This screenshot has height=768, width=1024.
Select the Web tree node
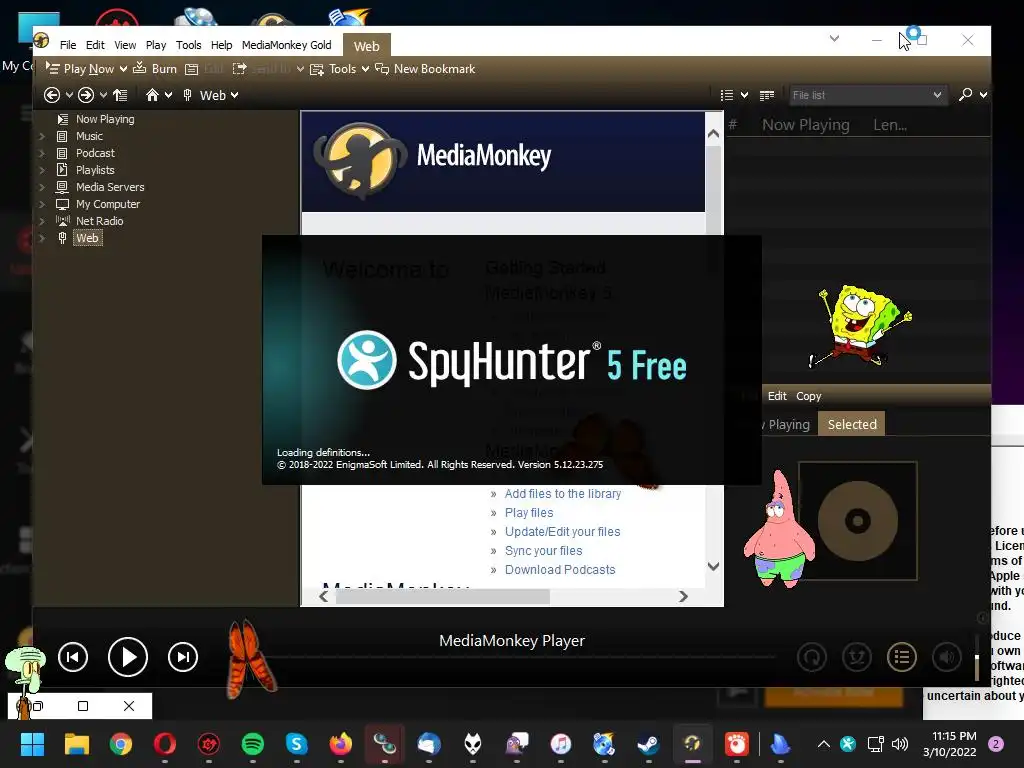[x=87, y=238]
